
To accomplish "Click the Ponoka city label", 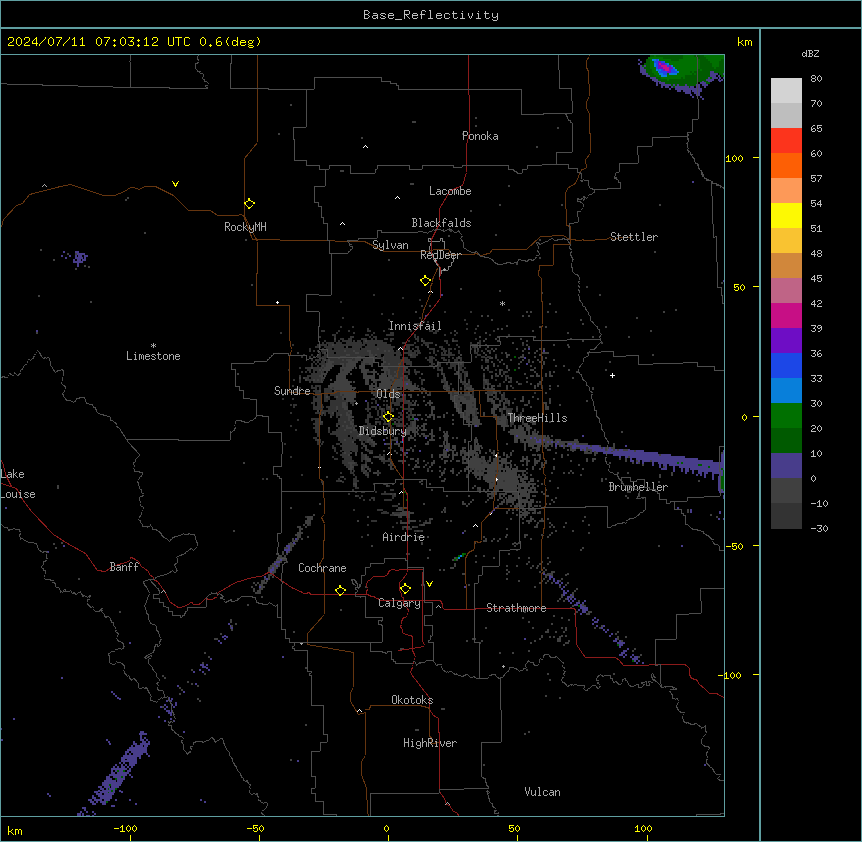I will coord(480,136).
